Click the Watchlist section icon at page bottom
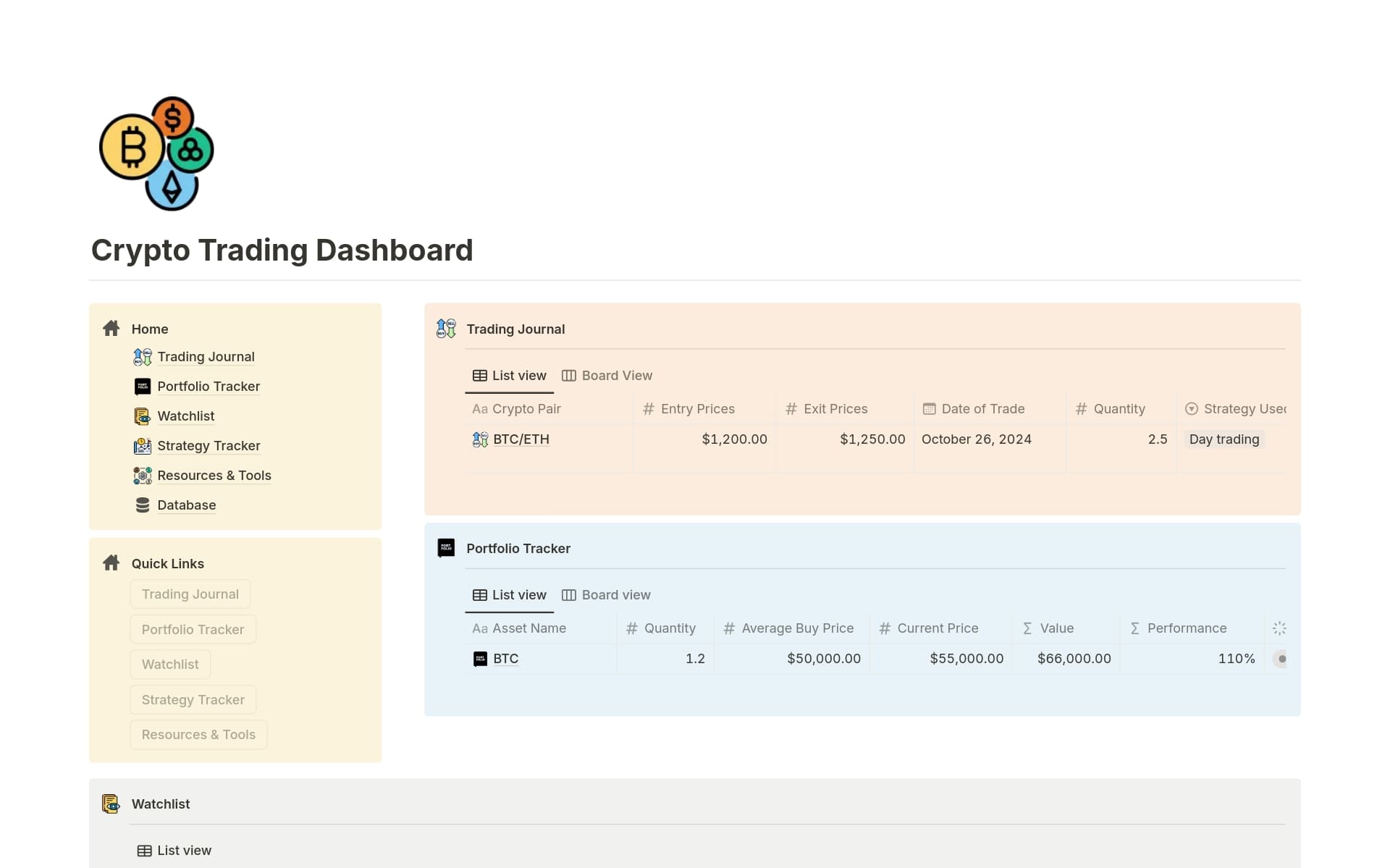Image resolution: width=1390 pixels, height=868 pixels. [110, 804]
